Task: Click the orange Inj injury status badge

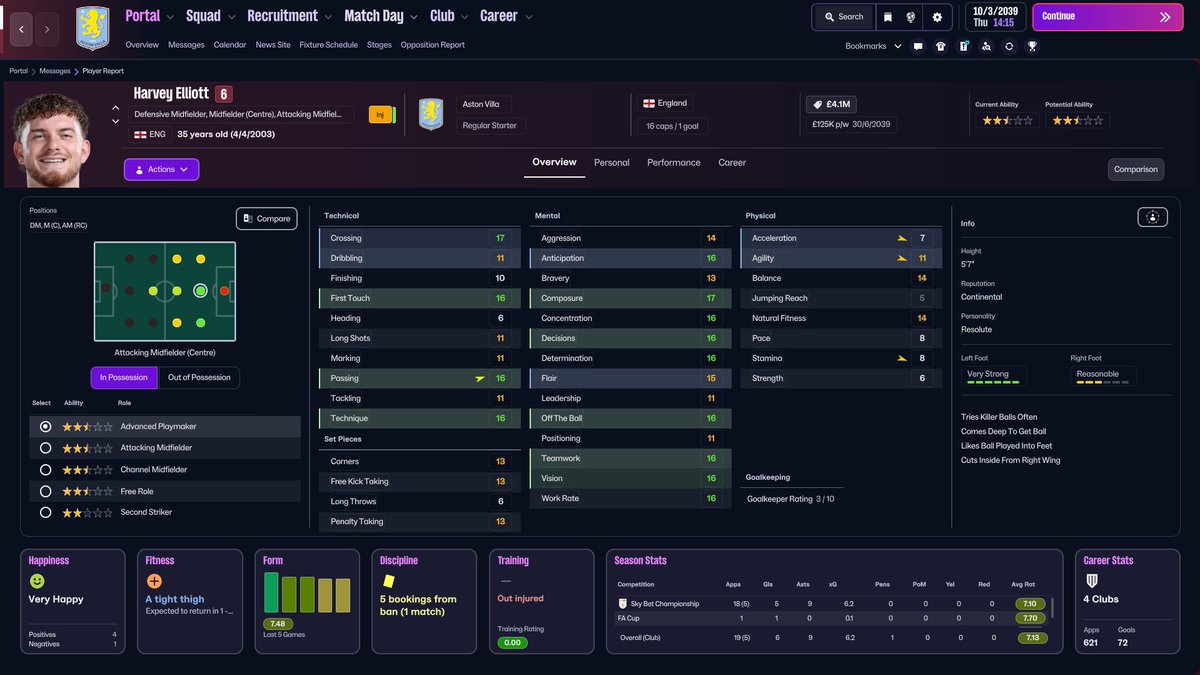Action: coord(380,115)
